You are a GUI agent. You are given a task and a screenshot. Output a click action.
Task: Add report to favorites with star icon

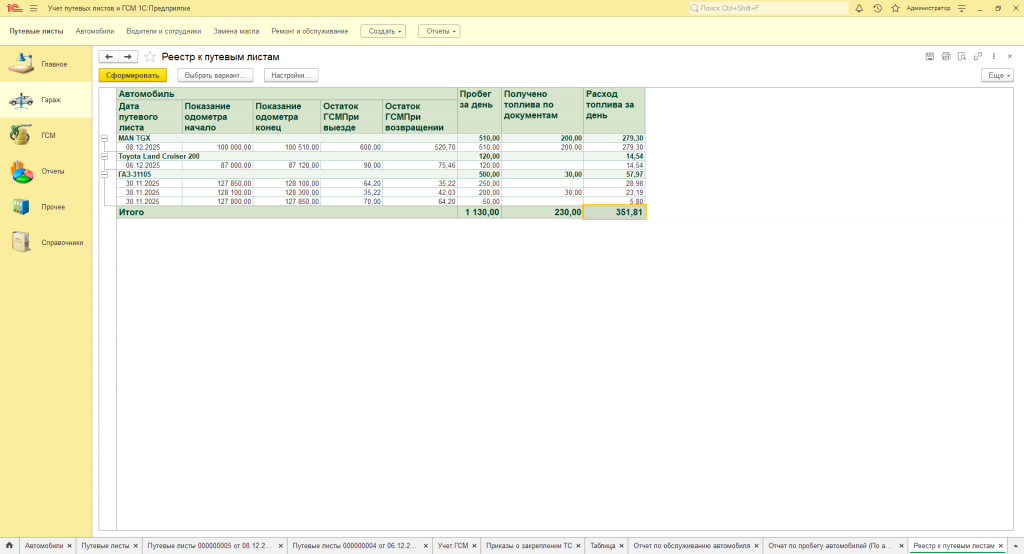[151, 57]
